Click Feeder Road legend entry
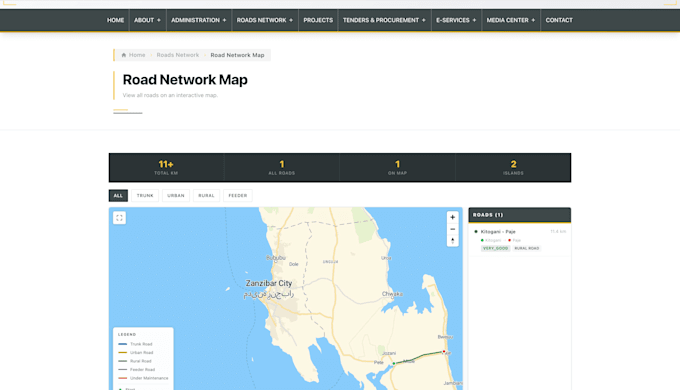The width and height of the screenshot is (680, 390). click(137, 370)
